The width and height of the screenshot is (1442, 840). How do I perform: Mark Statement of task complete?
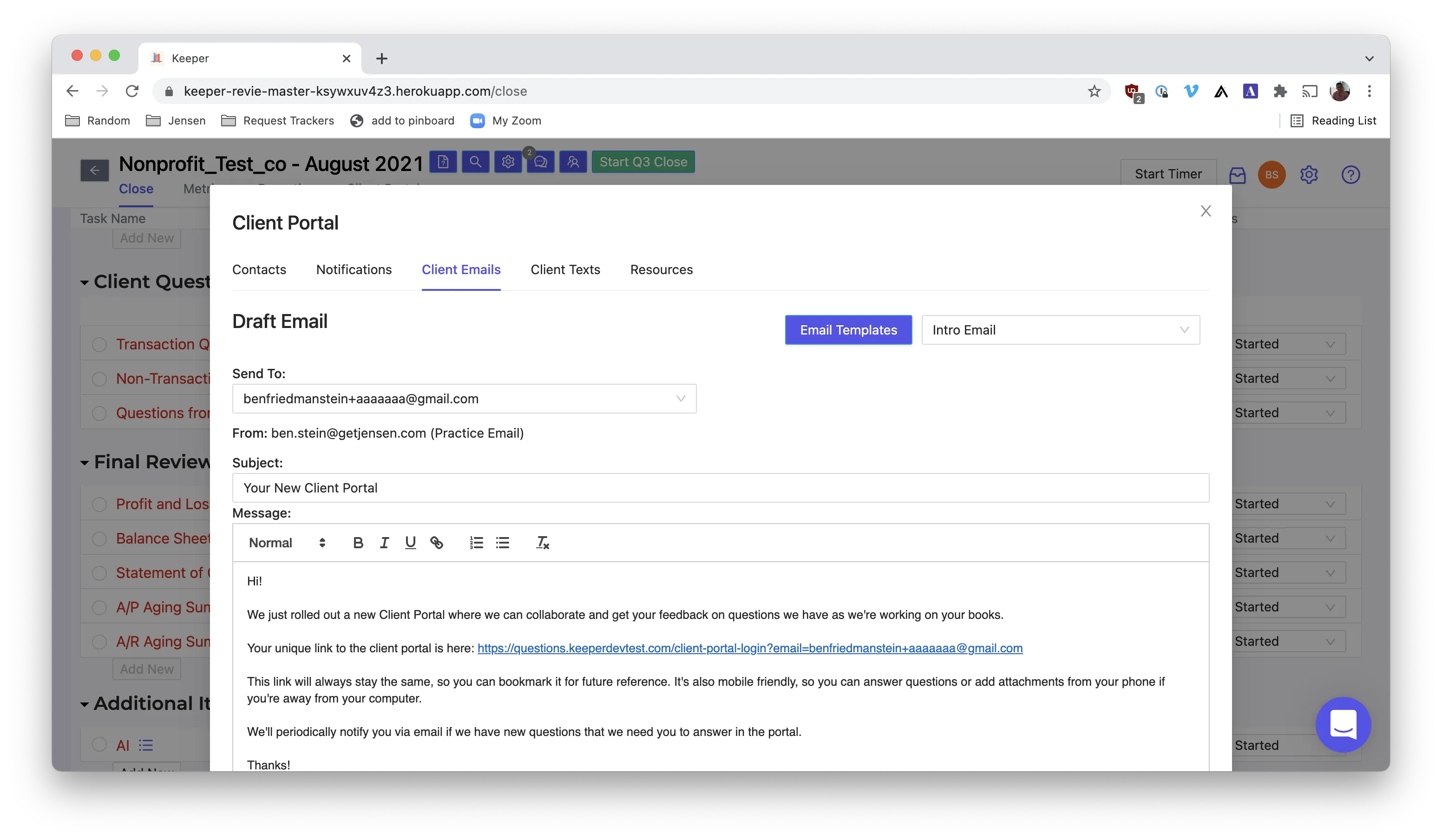point(99,573)
